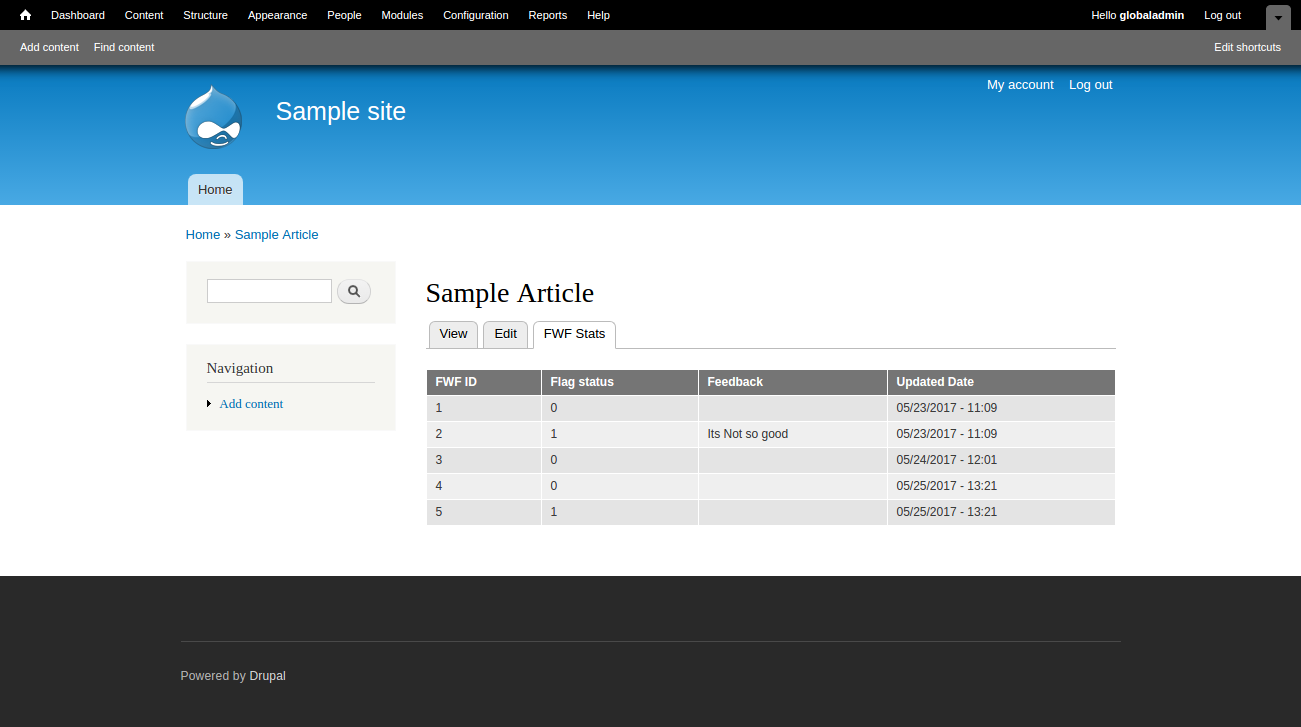Open the Structure menu item

tap(205, 15)
